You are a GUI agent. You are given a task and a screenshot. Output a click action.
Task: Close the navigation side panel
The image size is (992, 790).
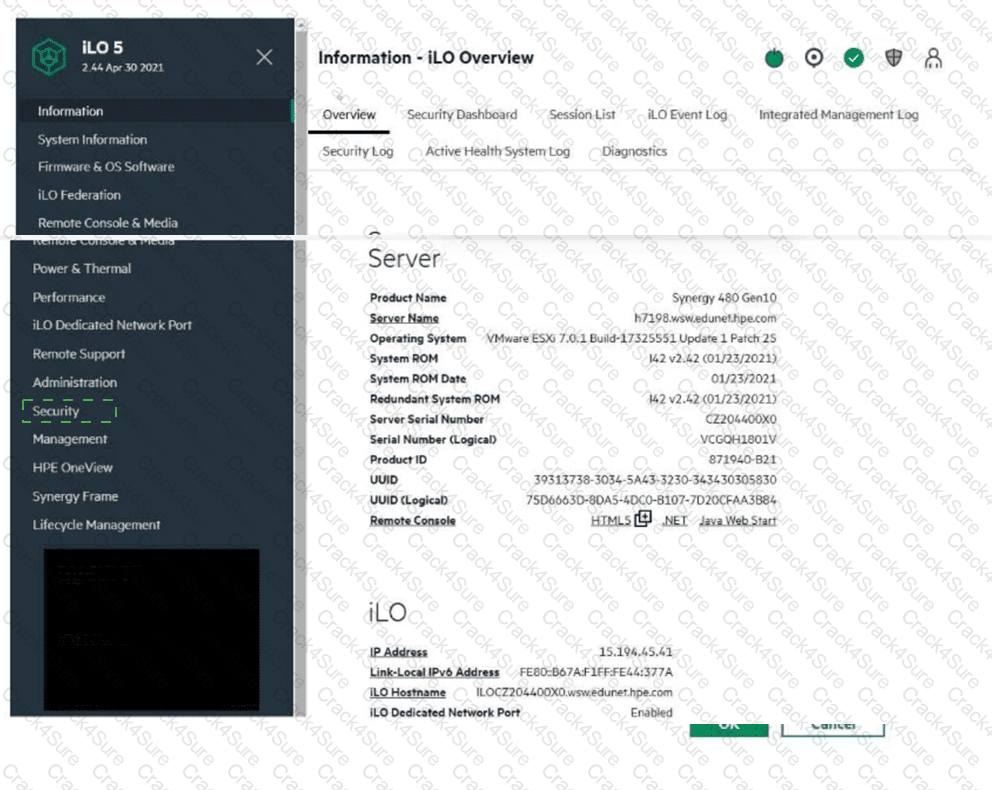pos(264,57)
